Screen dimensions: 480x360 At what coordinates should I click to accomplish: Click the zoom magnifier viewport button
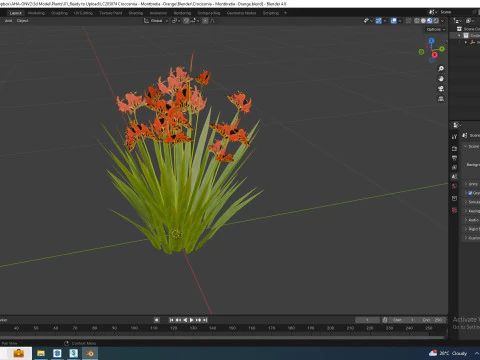click(x=441, y=69)
